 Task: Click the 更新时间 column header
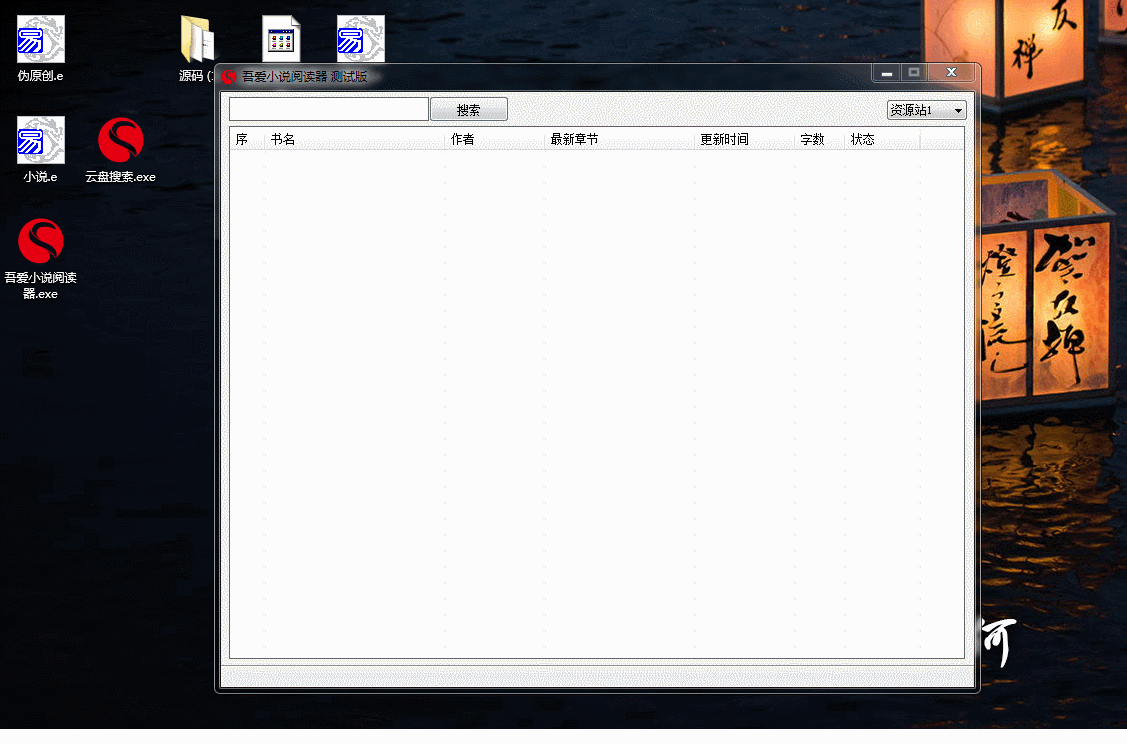(744, 140)
